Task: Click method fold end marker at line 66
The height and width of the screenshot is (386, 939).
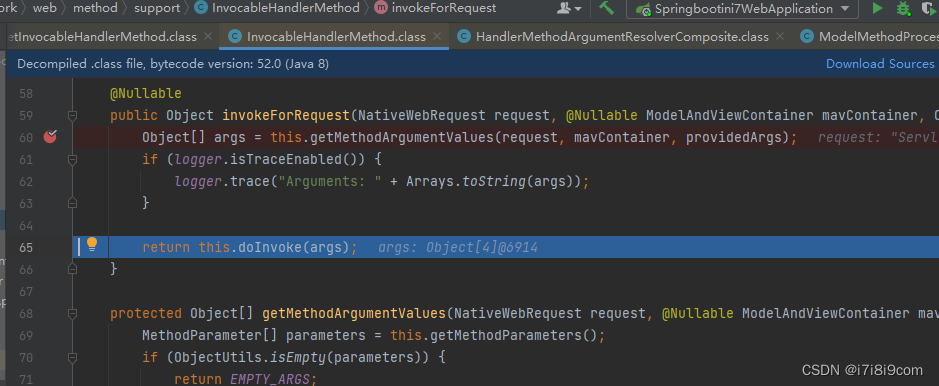Action: coord(72,269)
